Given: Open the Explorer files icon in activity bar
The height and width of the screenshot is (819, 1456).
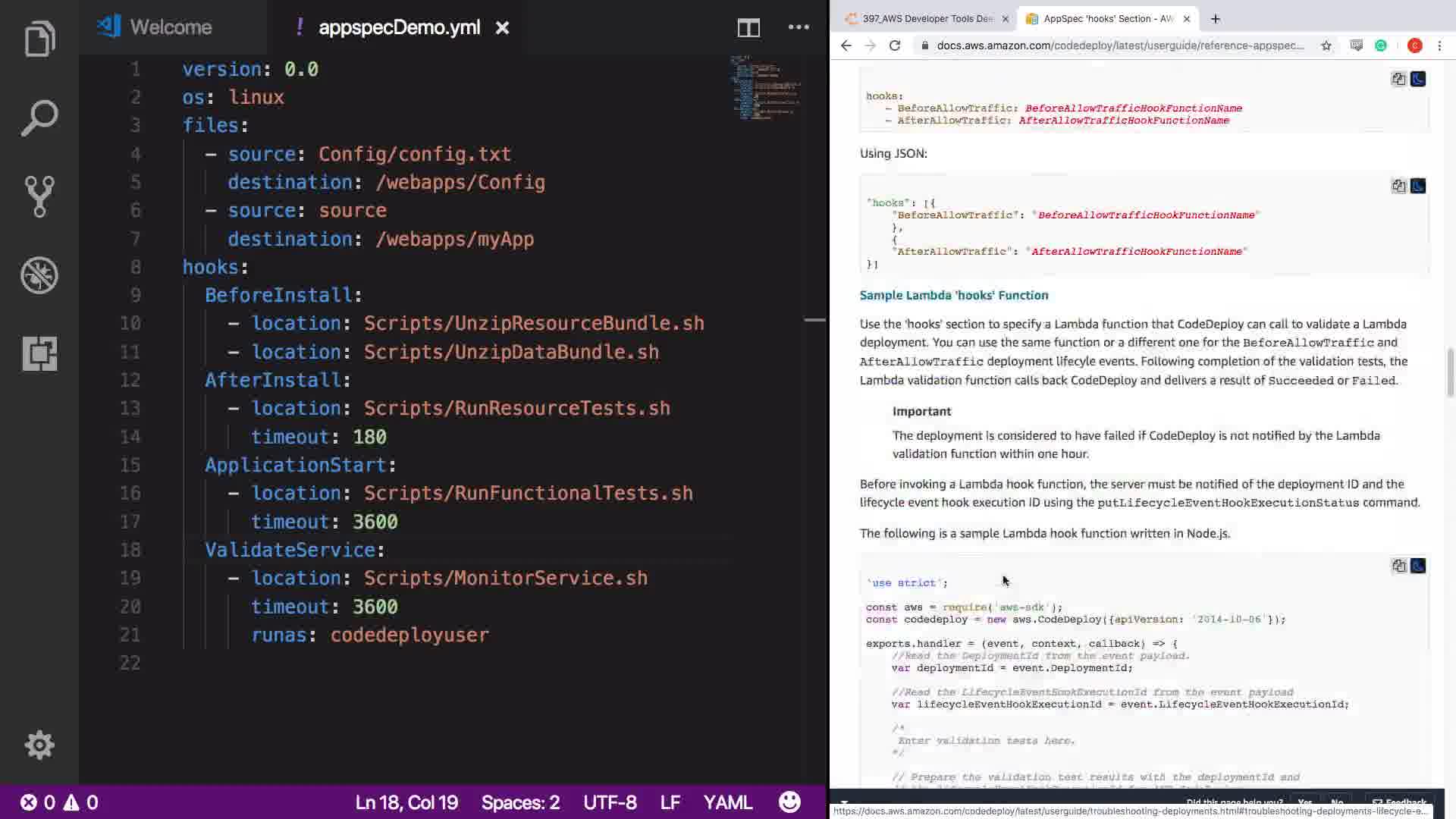Looking at the screenshot, I should (x=39, y=39).
